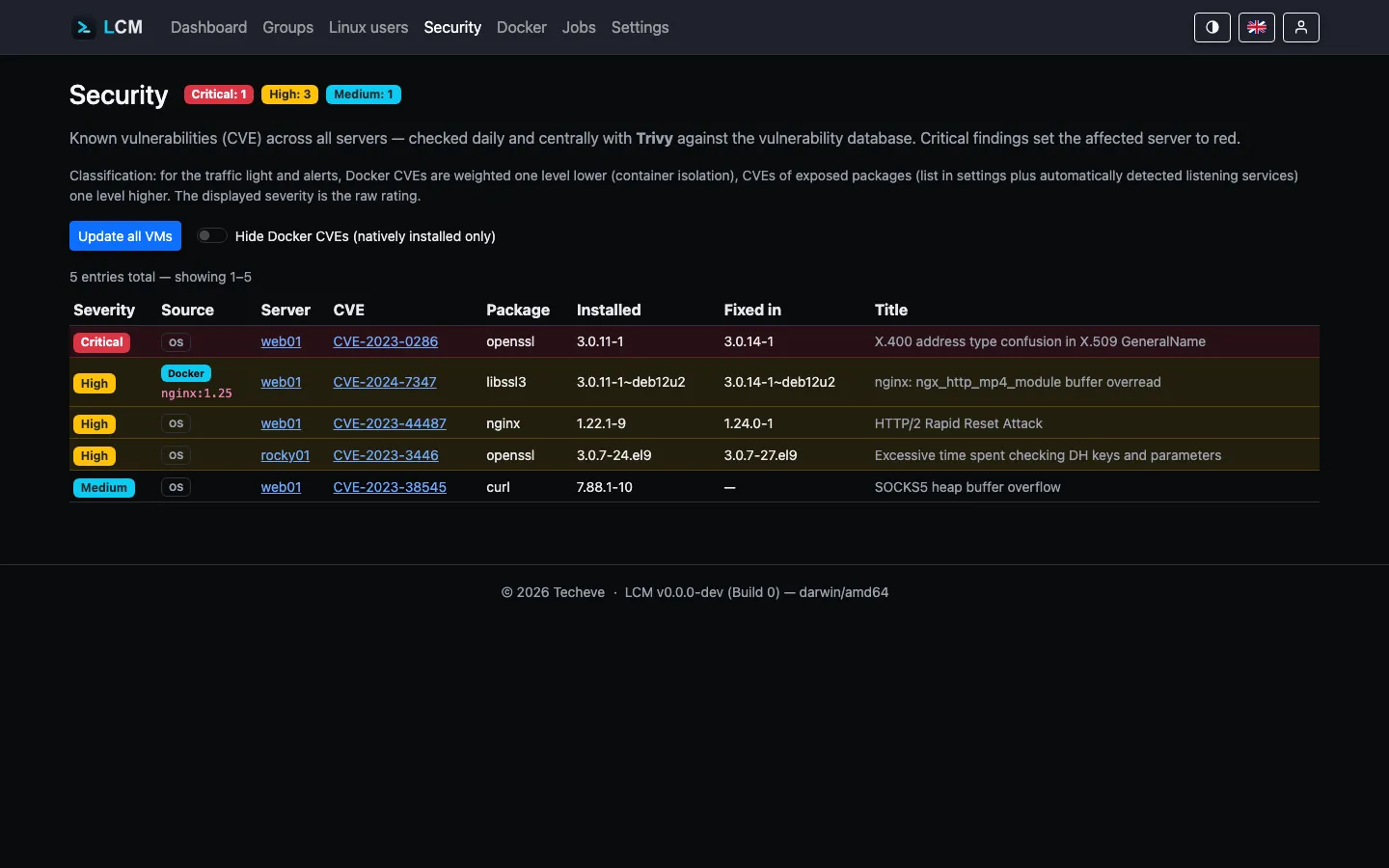Click the Package column header
1389x868 pixels.
(x=518, y=310)
